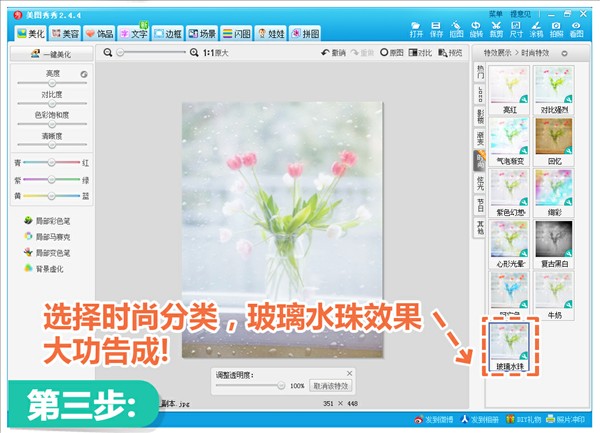Screen dimensions: 600x433
Task: Click the Save (保存) toolbar icon
Action: [438, 29]
